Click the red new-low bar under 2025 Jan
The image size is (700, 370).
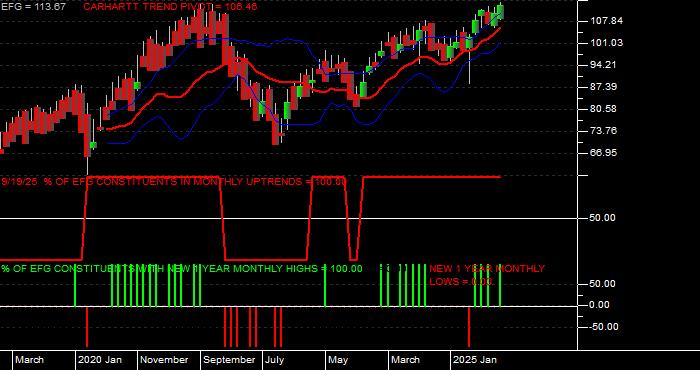469,327
